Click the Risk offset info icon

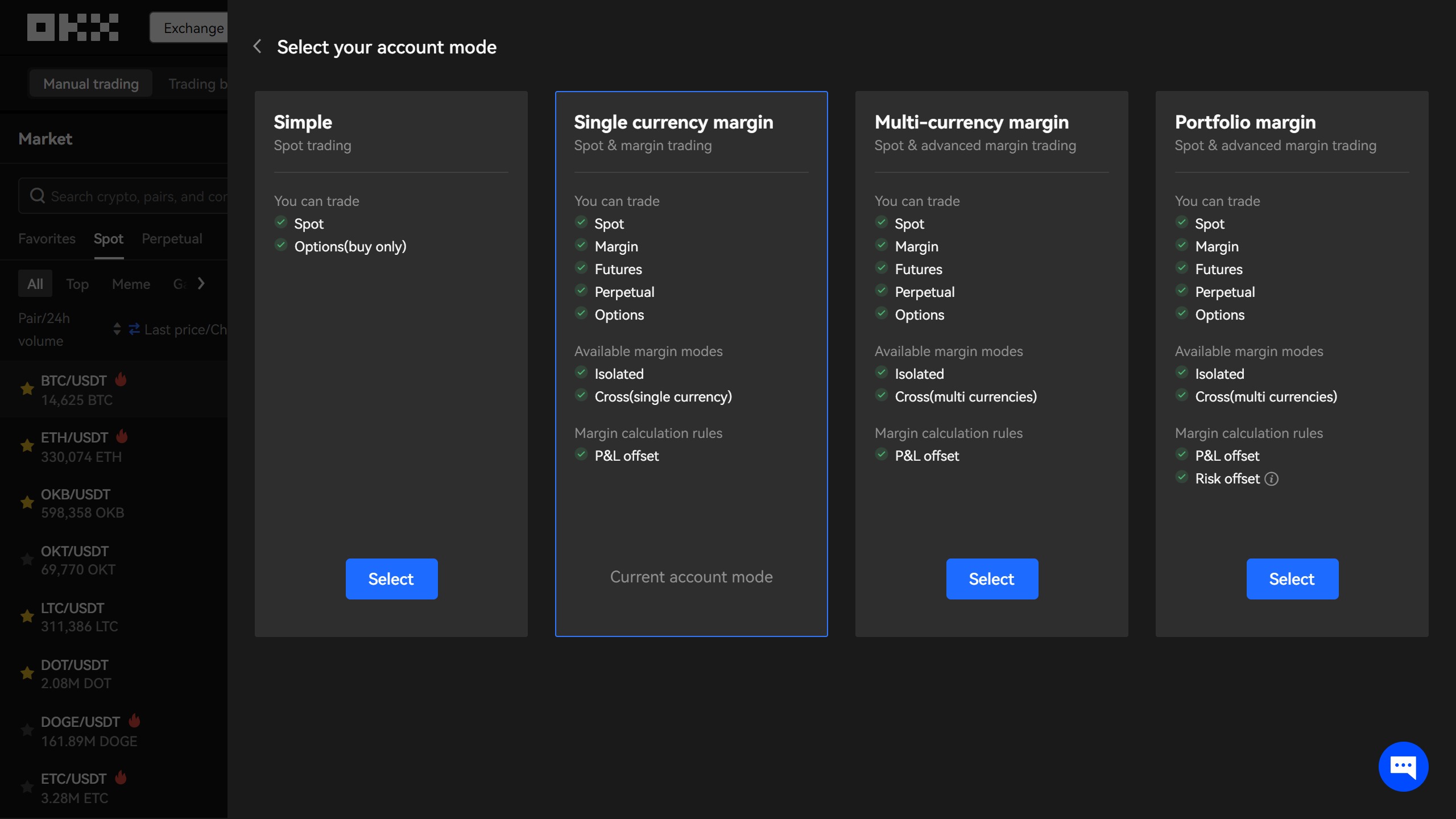[x=1272, y=479]
